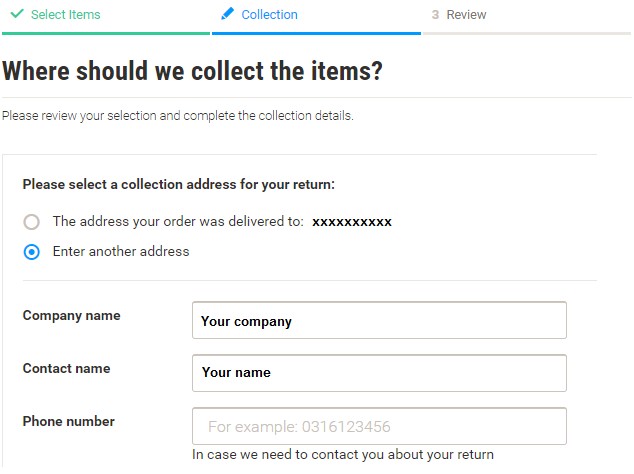Click the 'The address your order was delivered to' label

pyautogui.click(x=178, y=222)
